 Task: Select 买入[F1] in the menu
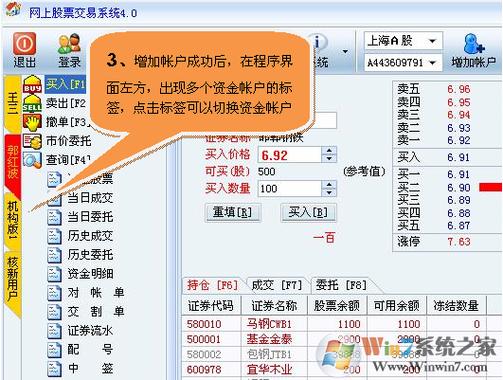pos(66,84)
